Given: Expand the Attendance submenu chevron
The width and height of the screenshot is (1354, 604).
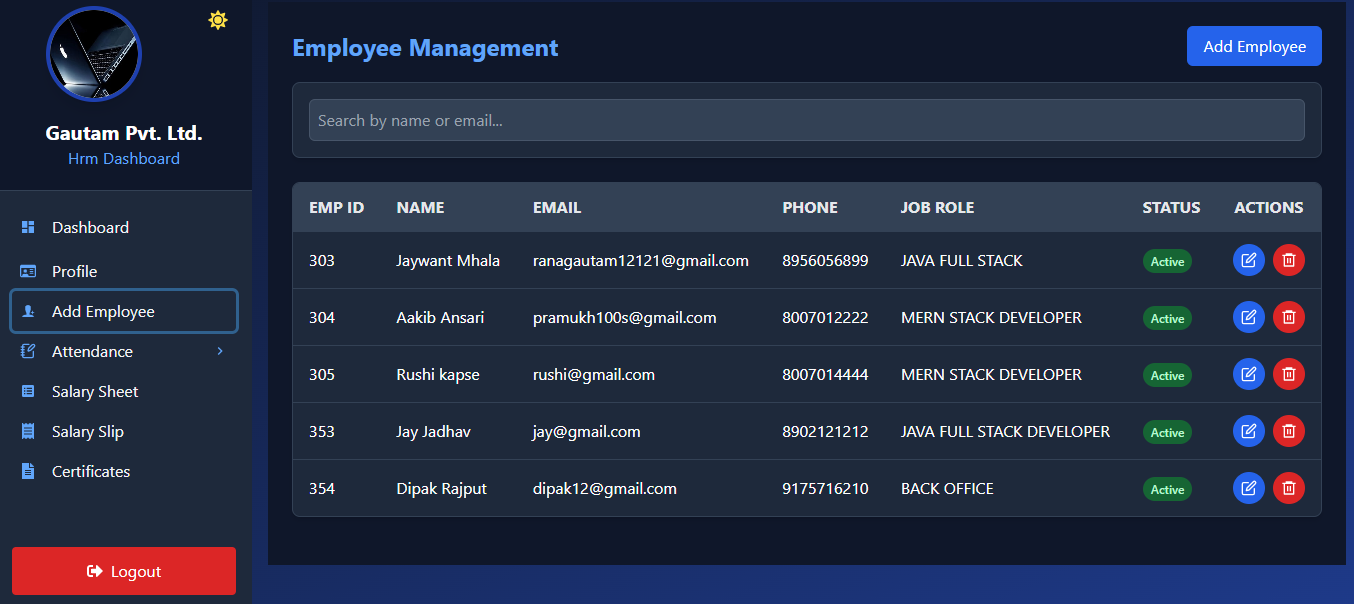Looking at the screenshot, I should (x=220, y=352).
